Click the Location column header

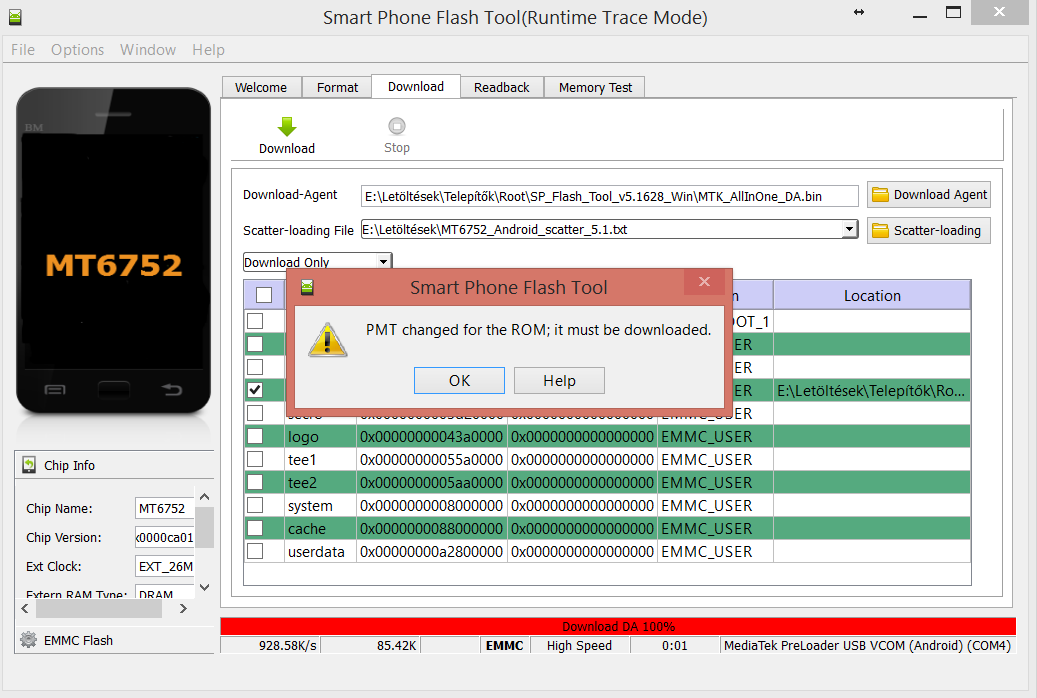click(x=872, y=295)
